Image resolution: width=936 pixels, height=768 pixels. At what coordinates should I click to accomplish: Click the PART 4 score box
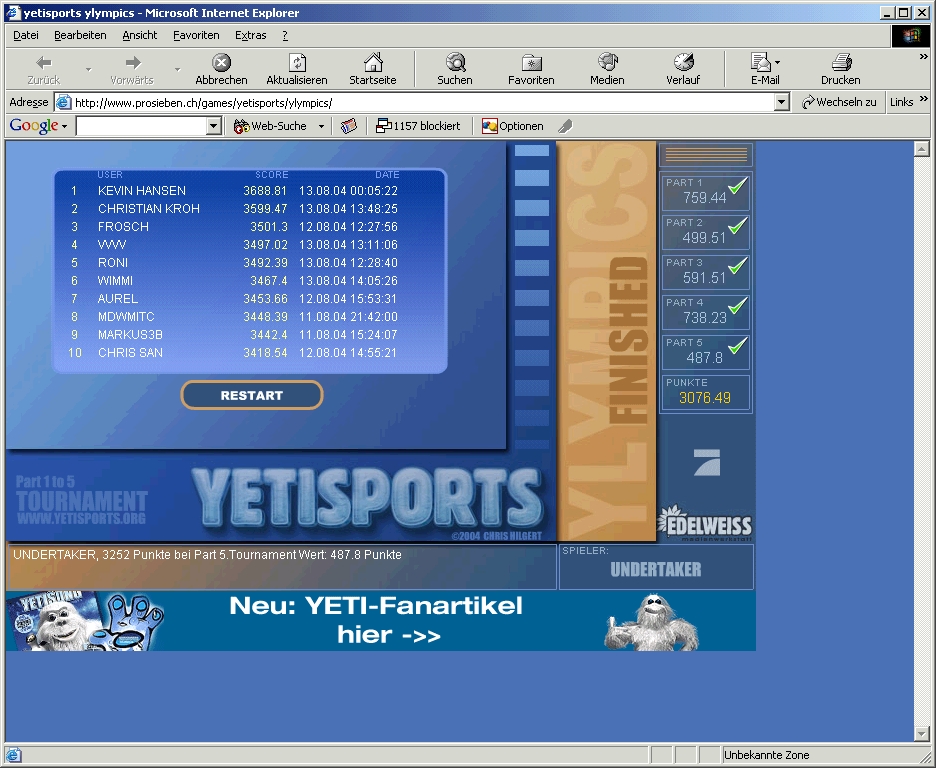706,311
